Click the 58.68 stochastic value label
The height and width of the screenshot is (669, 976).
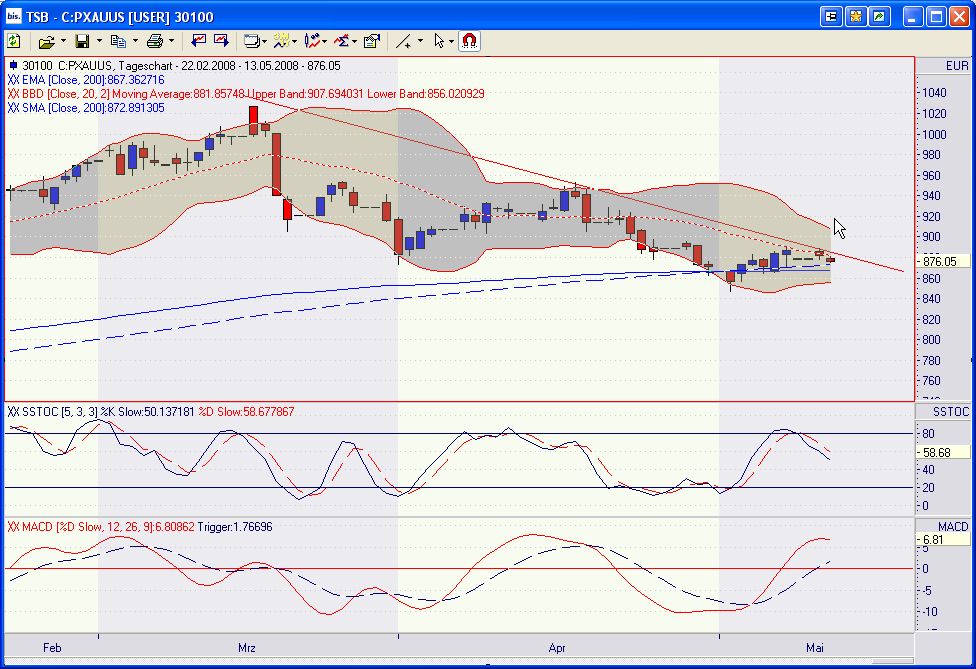pos(944,452)
